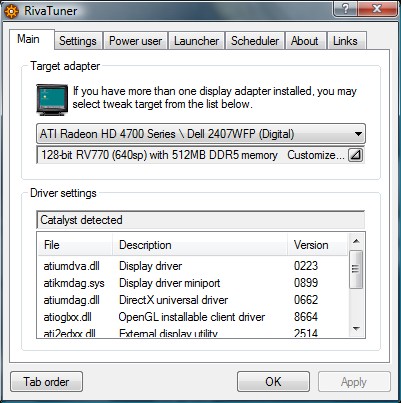Image resolution: width=401 pixels, height=403 pixels.
Task: Click the RivaTuner gear icon in title bar
Action: (11, 11)
